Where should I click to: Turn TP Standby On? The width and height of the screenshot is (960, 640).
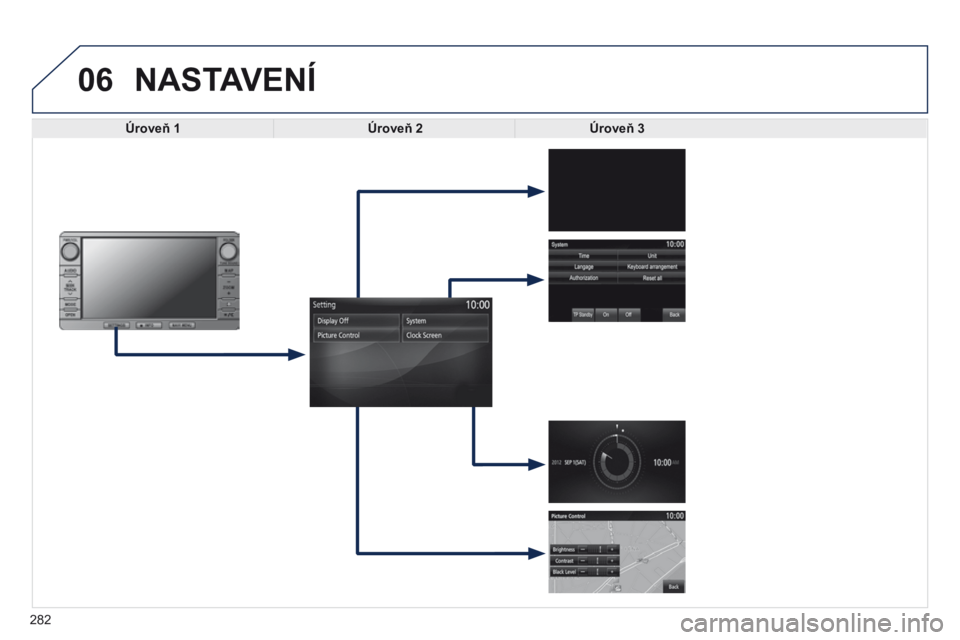click(x=607, y=314)
